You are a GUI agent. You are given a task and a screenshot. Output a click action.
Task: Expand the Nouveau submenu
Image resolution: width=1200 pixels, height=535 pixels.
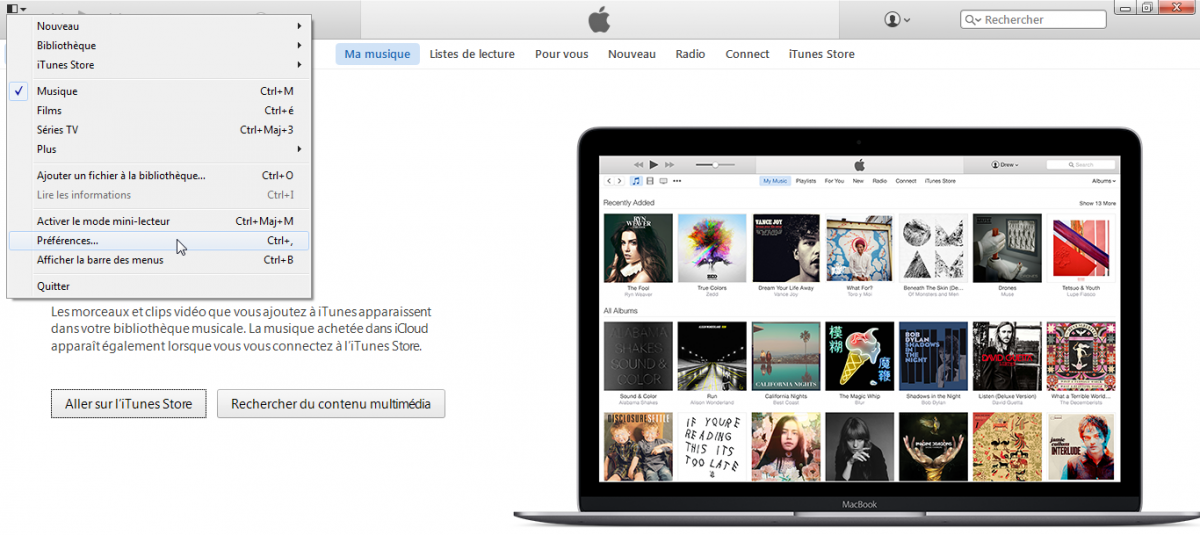[159, 26]
